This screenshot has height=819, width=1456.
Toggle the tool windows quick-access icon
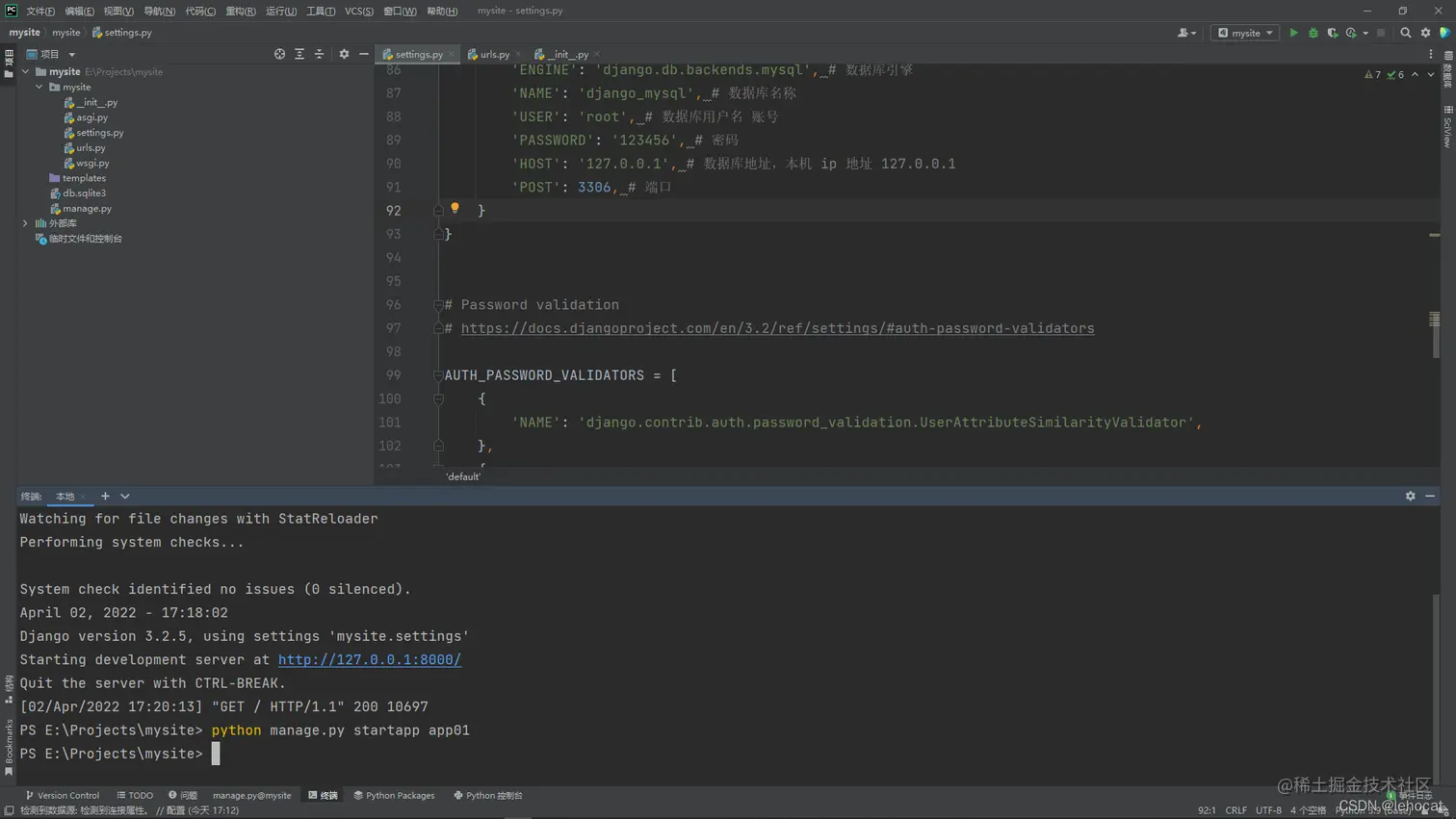coord(7,810)
